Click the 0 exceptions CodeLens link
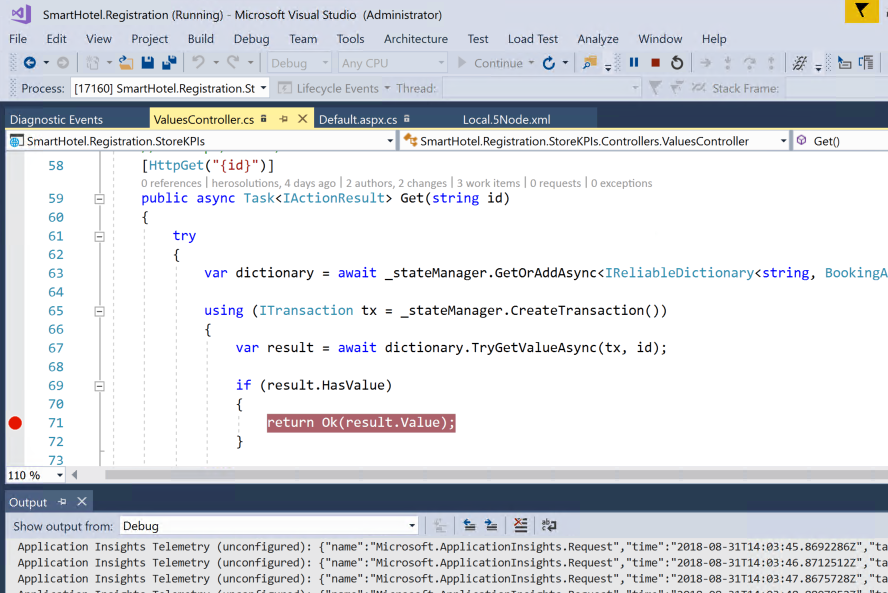The image size is (888, 593). pyautogui.click(x=621, y=183)
